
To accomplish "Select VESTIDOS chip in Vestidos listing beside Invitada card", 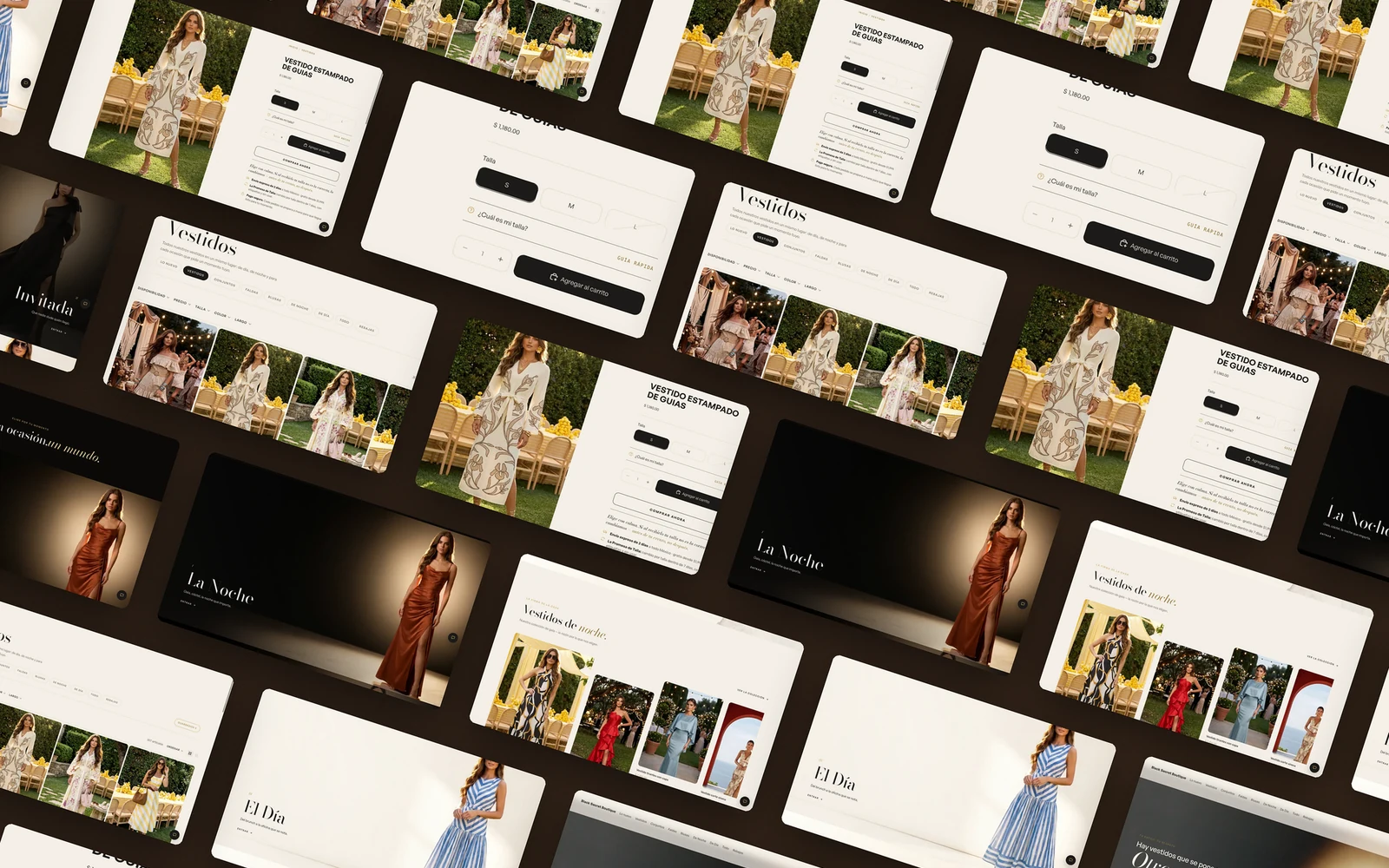I will tap(196, 273).
